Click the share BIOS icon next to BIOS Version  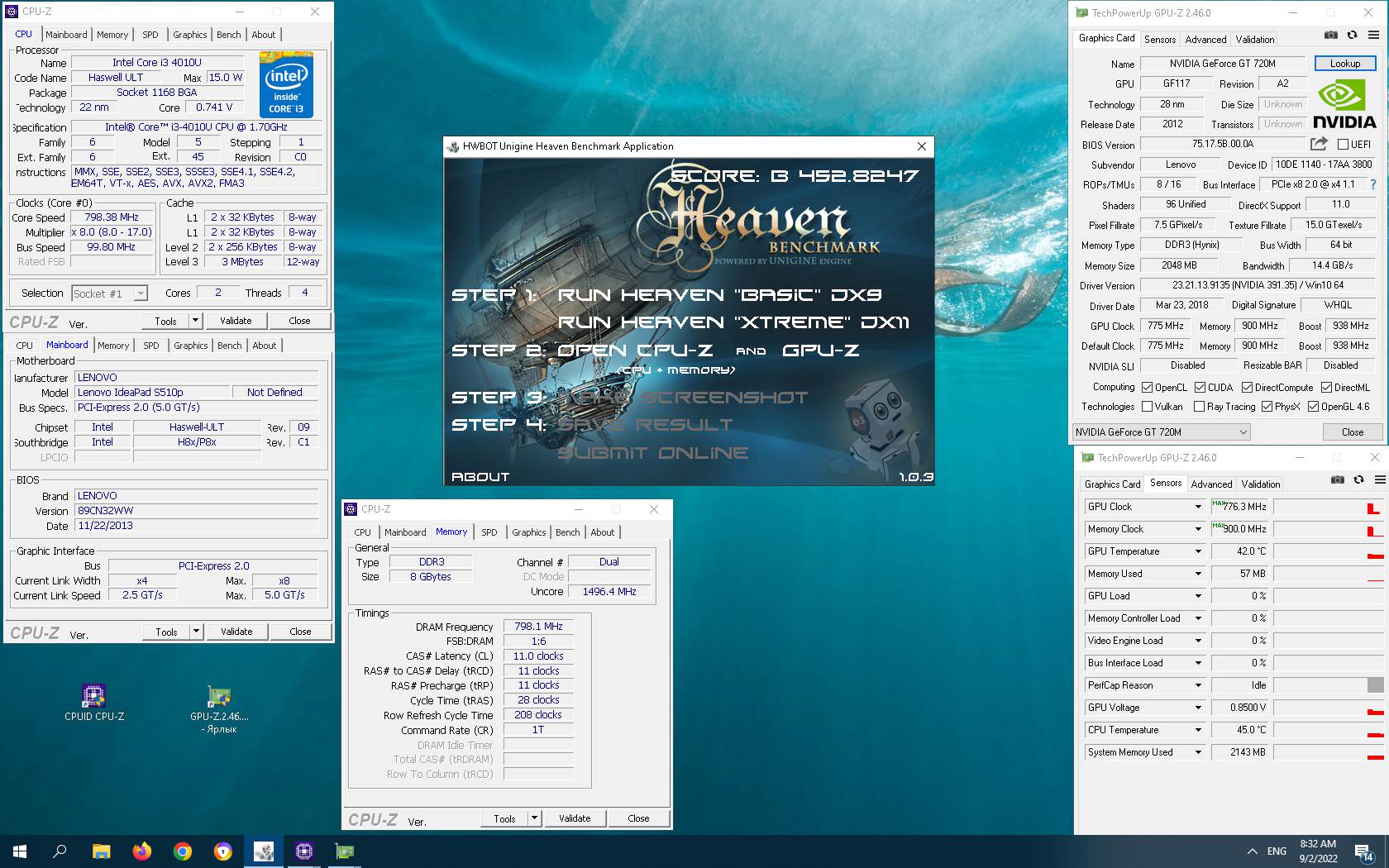click(x=1319, y=144)
